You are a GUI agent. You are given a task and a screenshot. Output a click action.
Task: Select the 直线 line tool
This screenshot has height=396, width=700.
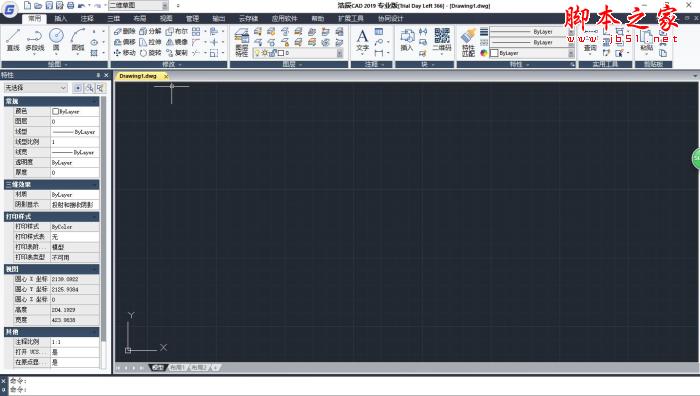13,40
